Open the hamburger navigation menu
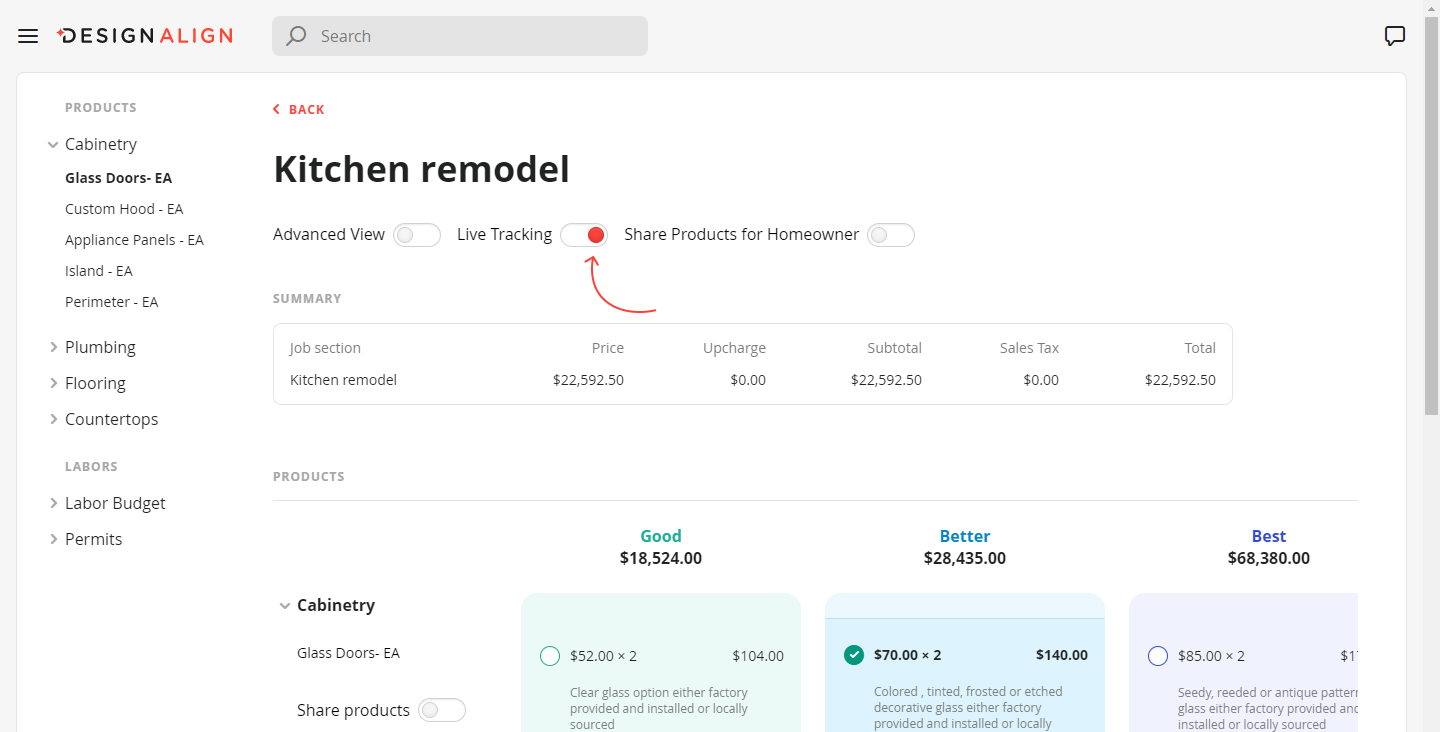This screenshot has width=1440, height=732. 28,36
